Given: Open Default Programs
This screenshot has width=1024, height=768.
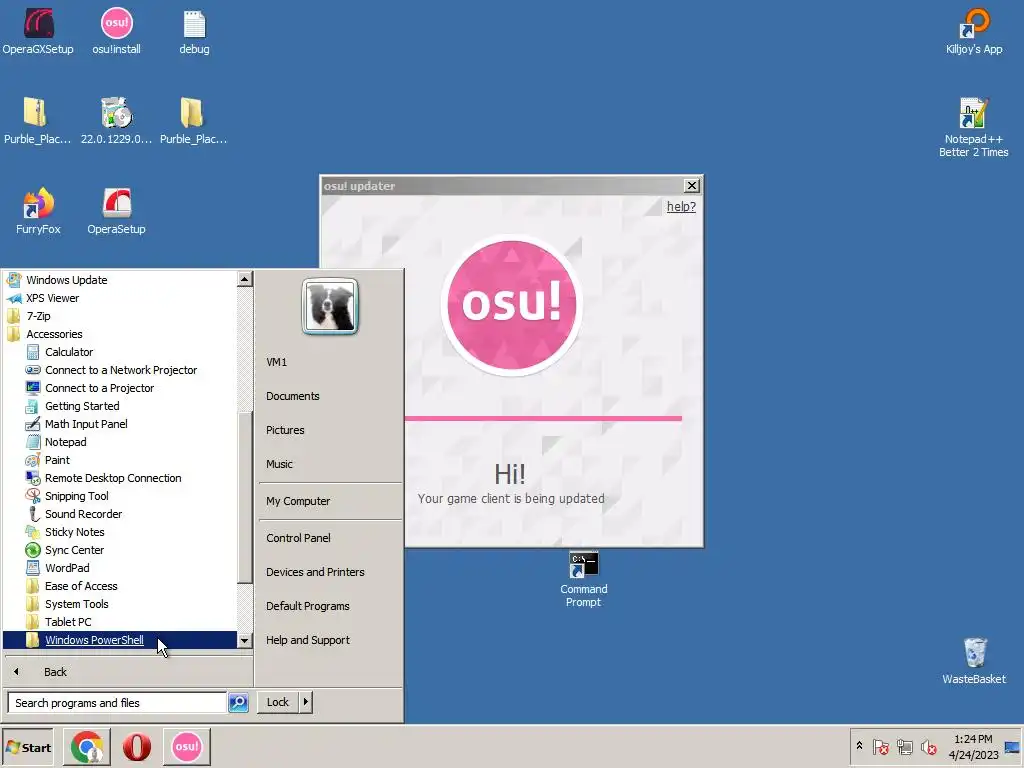Looking at the screenshot, I should (330, 606).
